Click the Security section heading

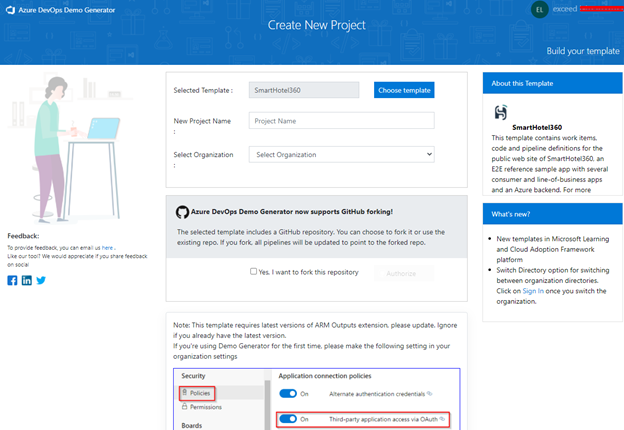[x=193, y=376]
